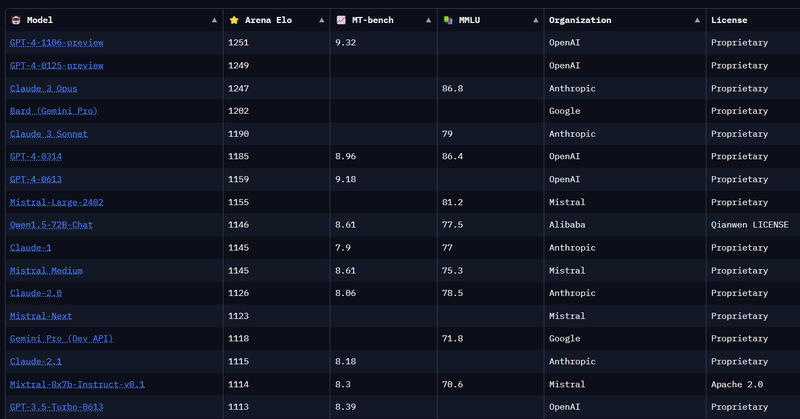800x419 pixels.
Task: Open the Bard (Gemini Pro) link
Action: point(54,111)
